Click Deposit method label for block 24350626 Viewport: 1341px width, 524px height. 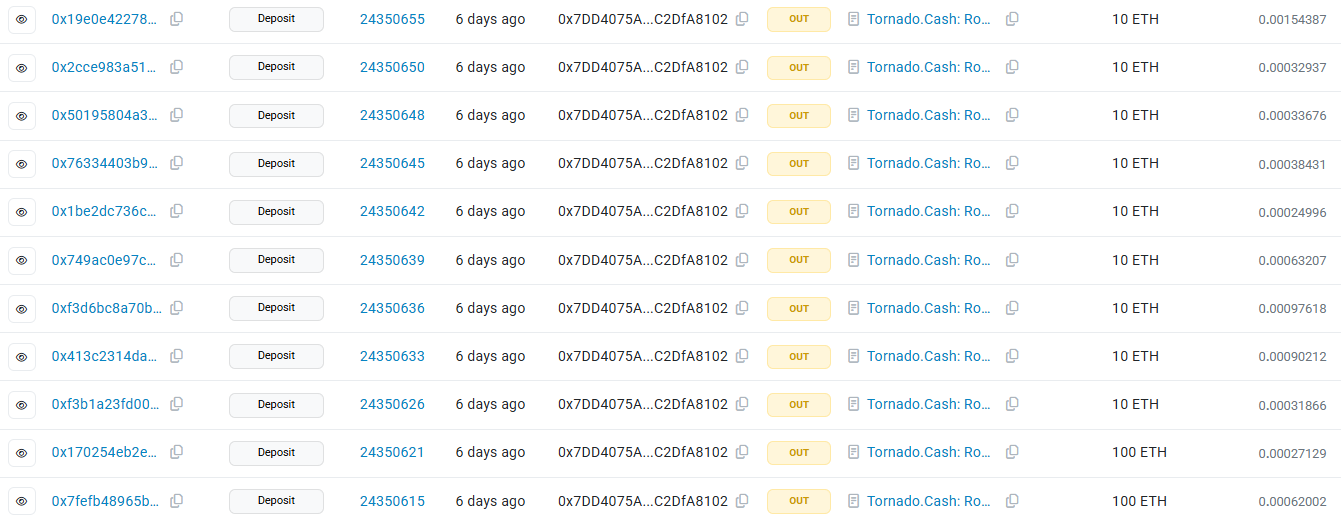click(x=276, y=405)
